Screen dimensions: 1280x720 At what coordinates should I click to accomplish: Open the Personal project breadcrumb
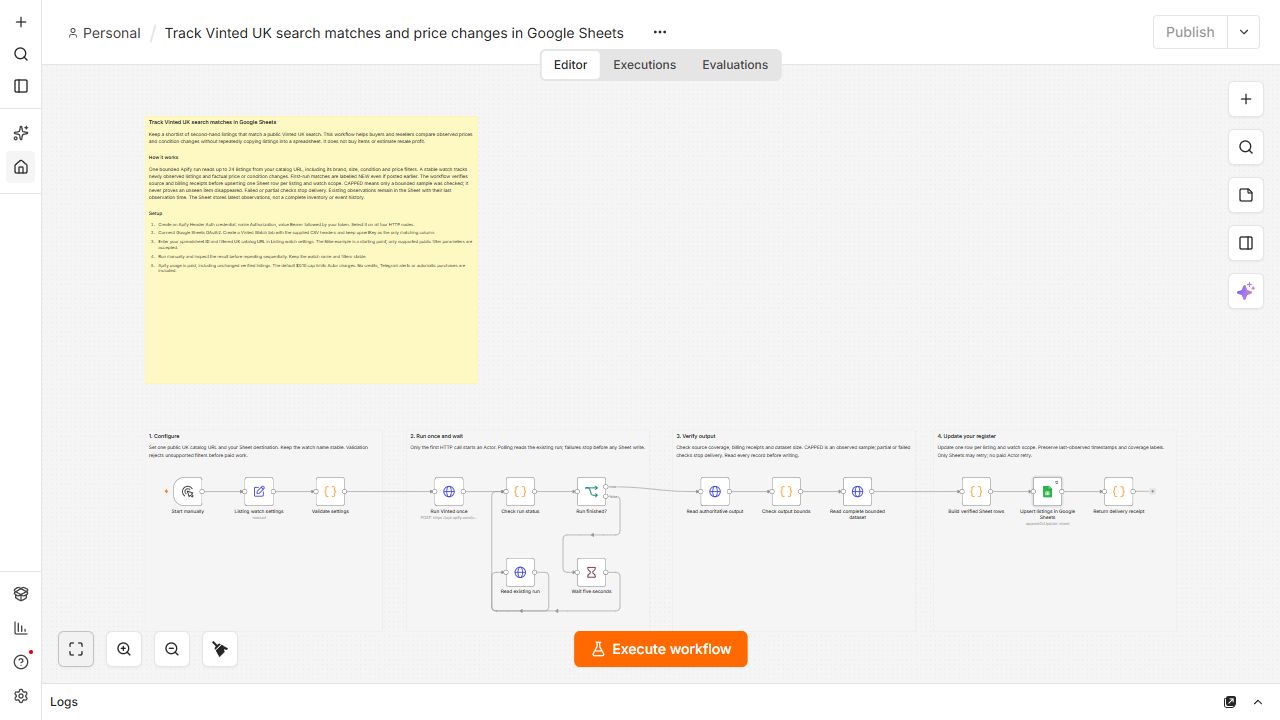pyautogui.click(x=104, y=33)
